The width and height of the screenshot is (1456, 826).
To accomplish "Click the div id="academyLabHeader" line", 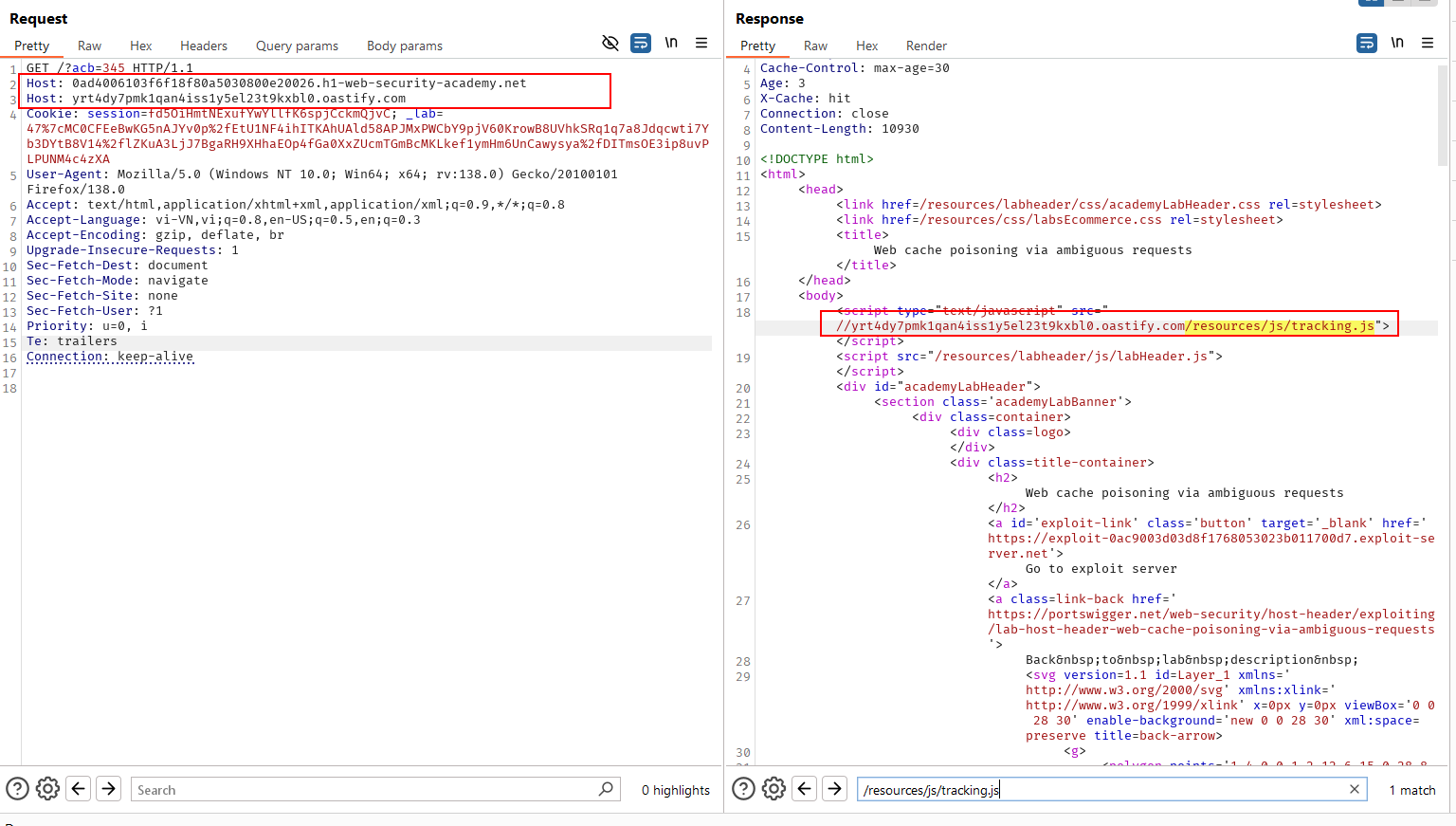I will pos(938,387).
